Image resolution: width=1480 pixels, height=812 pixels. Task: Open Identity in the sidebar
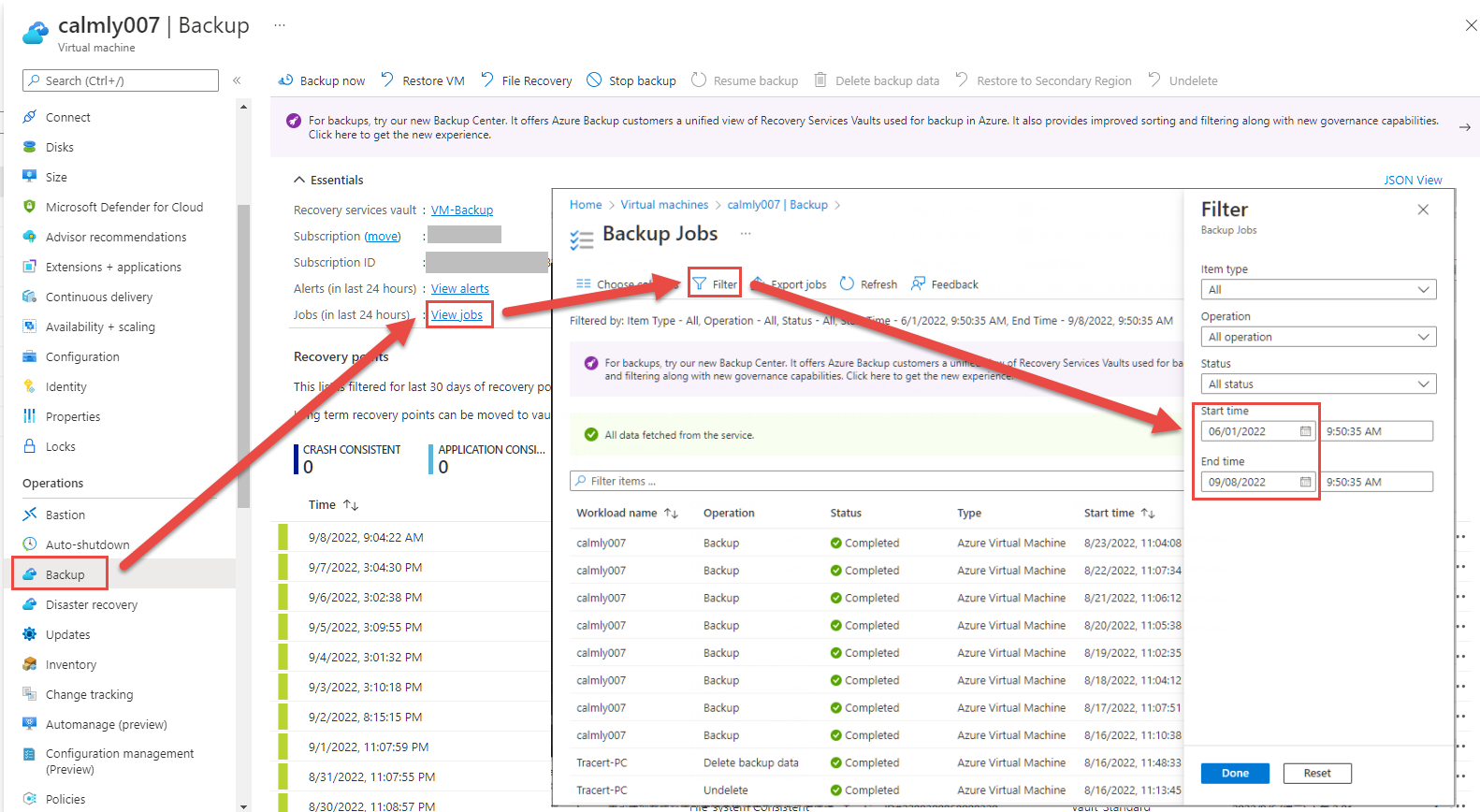(65, 386)
